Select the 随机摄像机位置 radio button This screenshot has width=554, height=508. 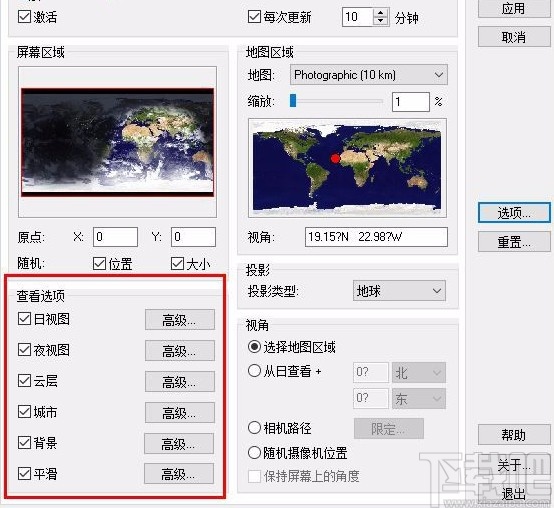(x=254, y=453)
